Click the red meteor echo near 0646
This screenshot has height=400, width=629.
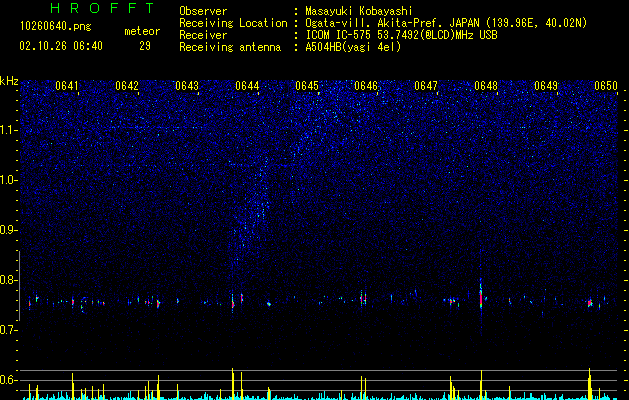(x=363, y=299)
